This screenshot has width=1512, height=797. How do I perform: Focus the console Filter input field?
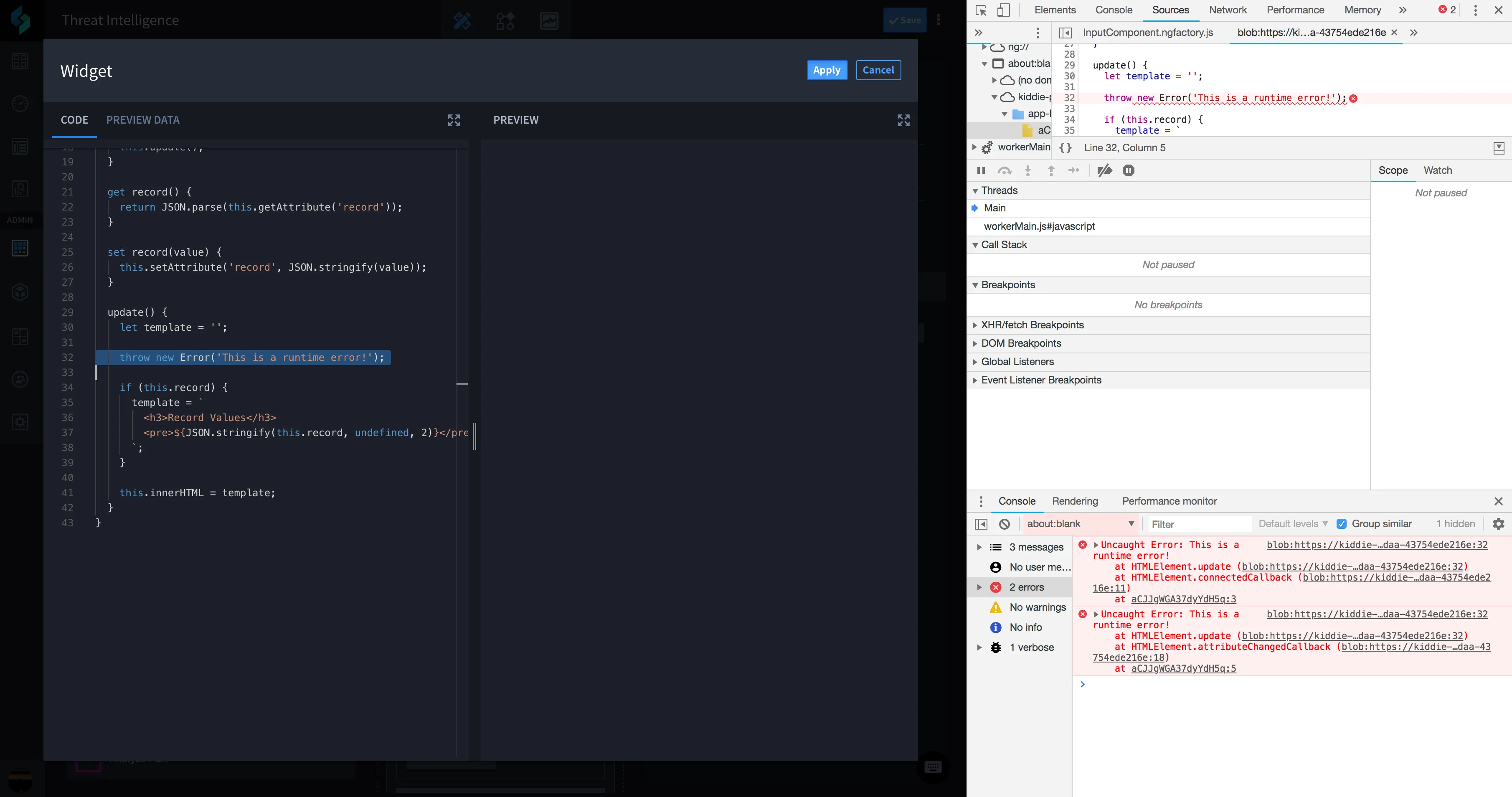pyautogui.click(x=1199, y=524)
